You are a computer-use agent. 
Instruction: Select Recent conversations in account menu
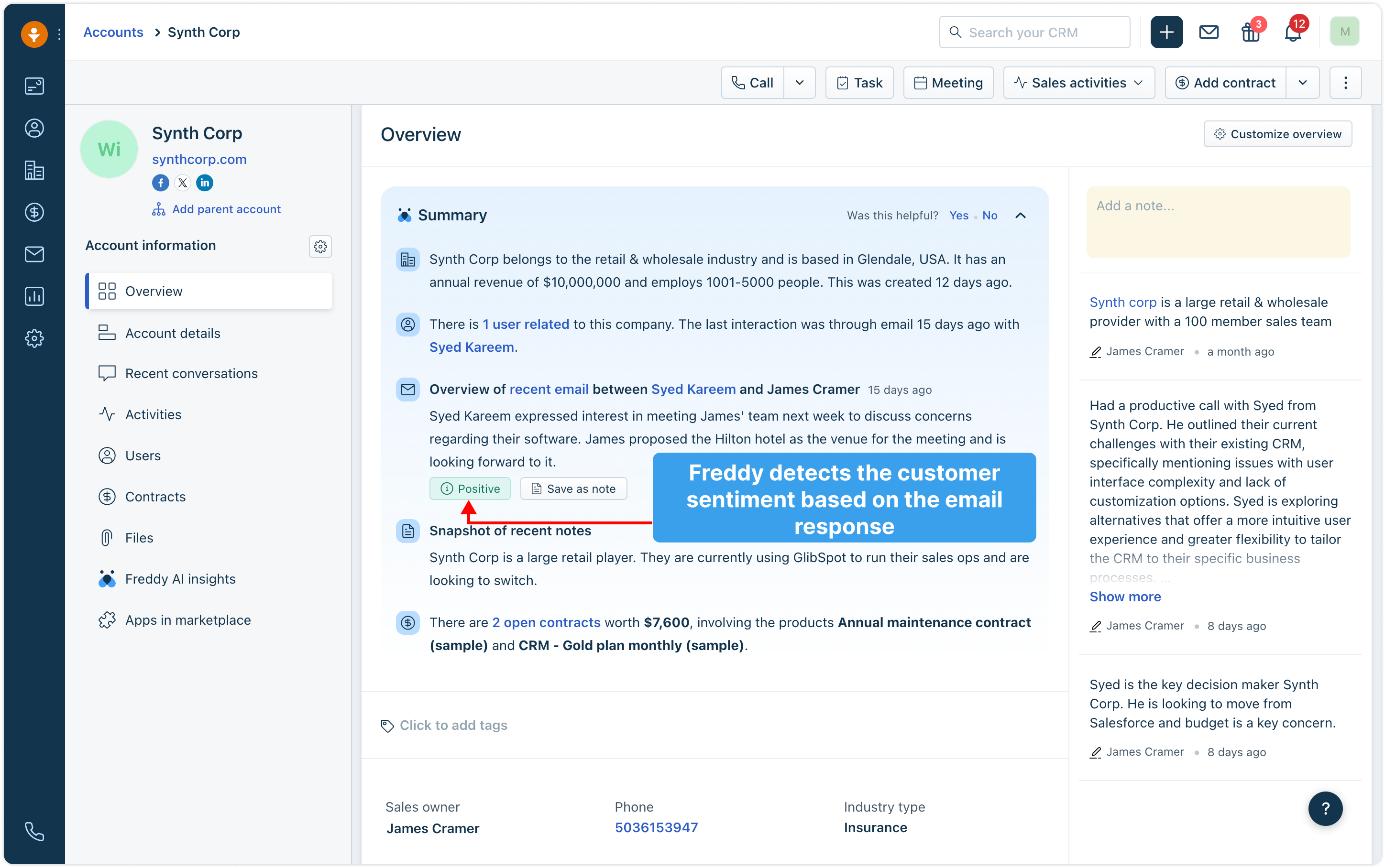191,373
